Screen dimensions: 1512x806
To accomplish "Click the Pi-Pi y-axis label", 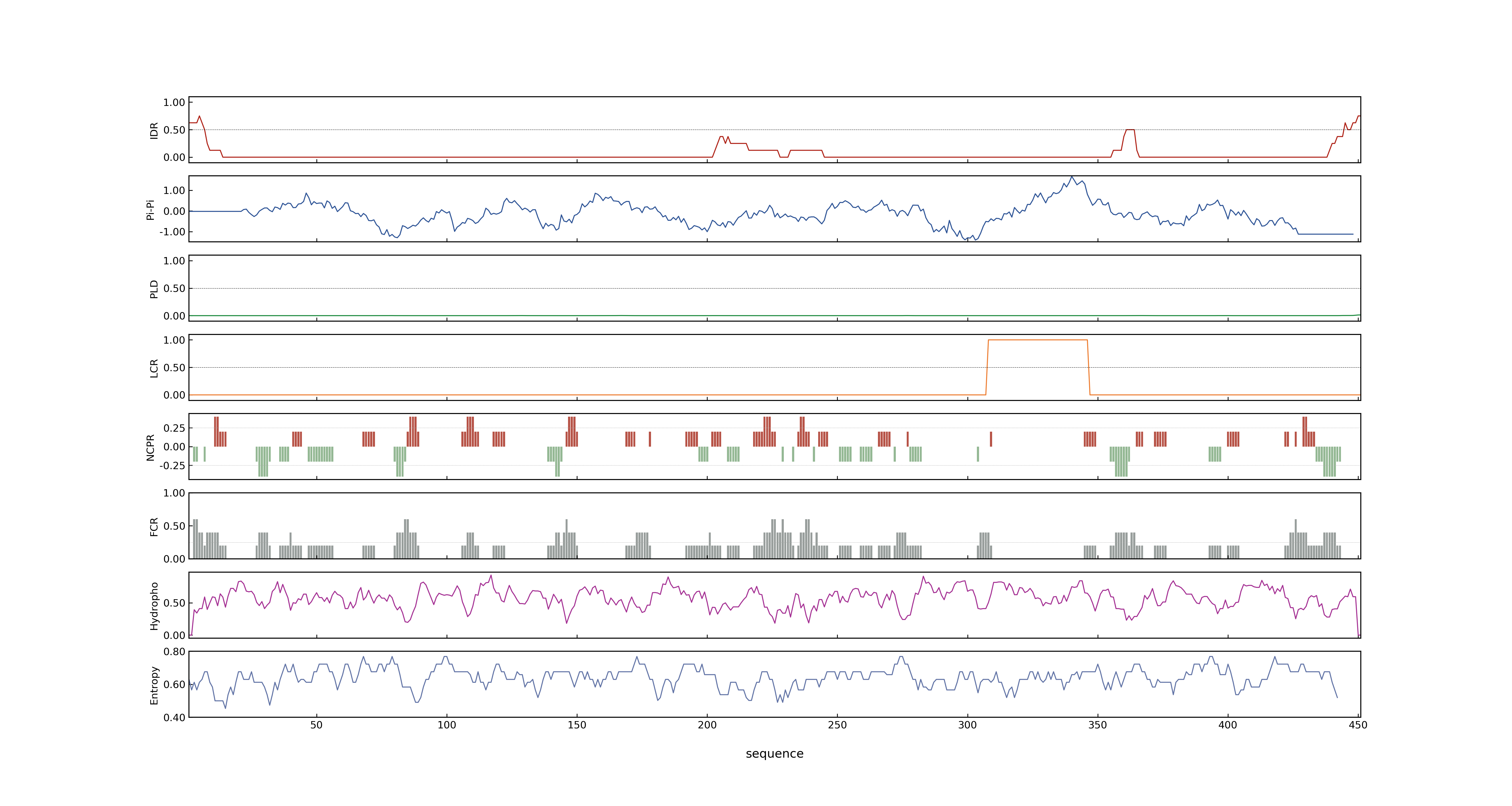I will (x=150, y=209).
